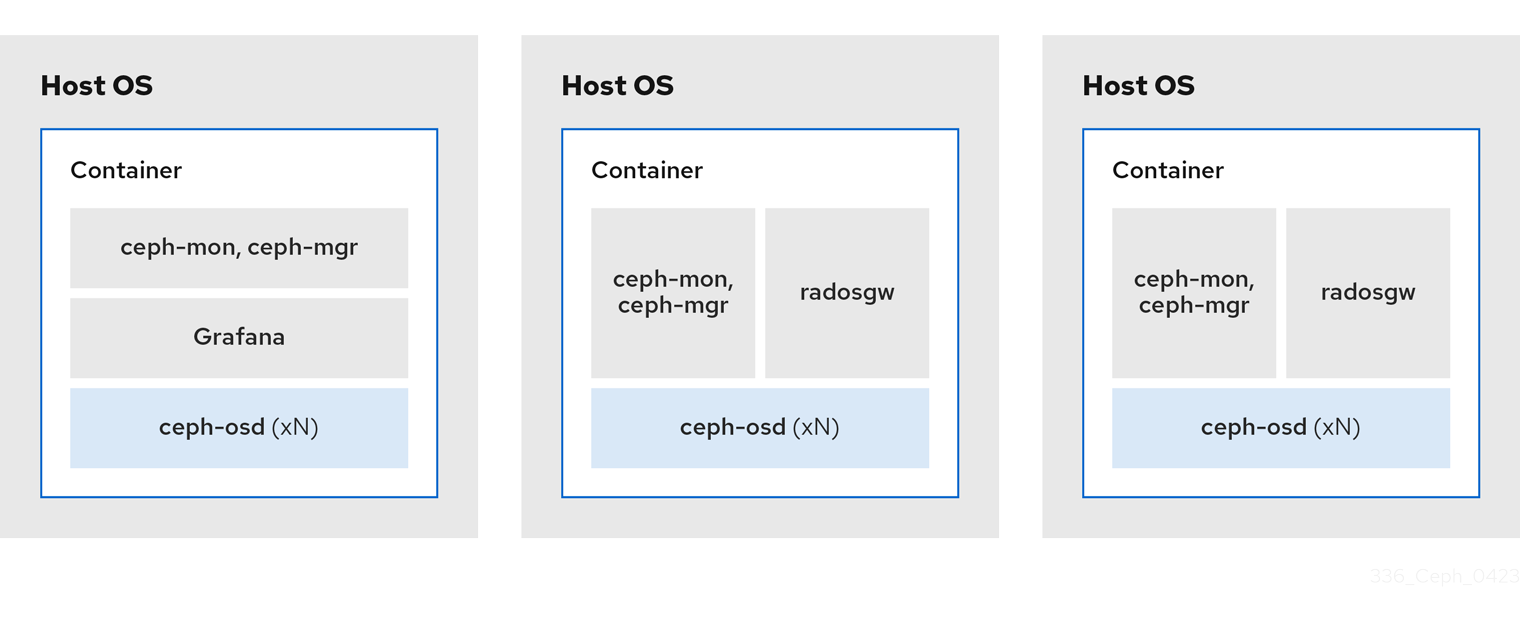Click the Container label in the left host
This screenshot has height=618, width=1520.
click(126, 170)
